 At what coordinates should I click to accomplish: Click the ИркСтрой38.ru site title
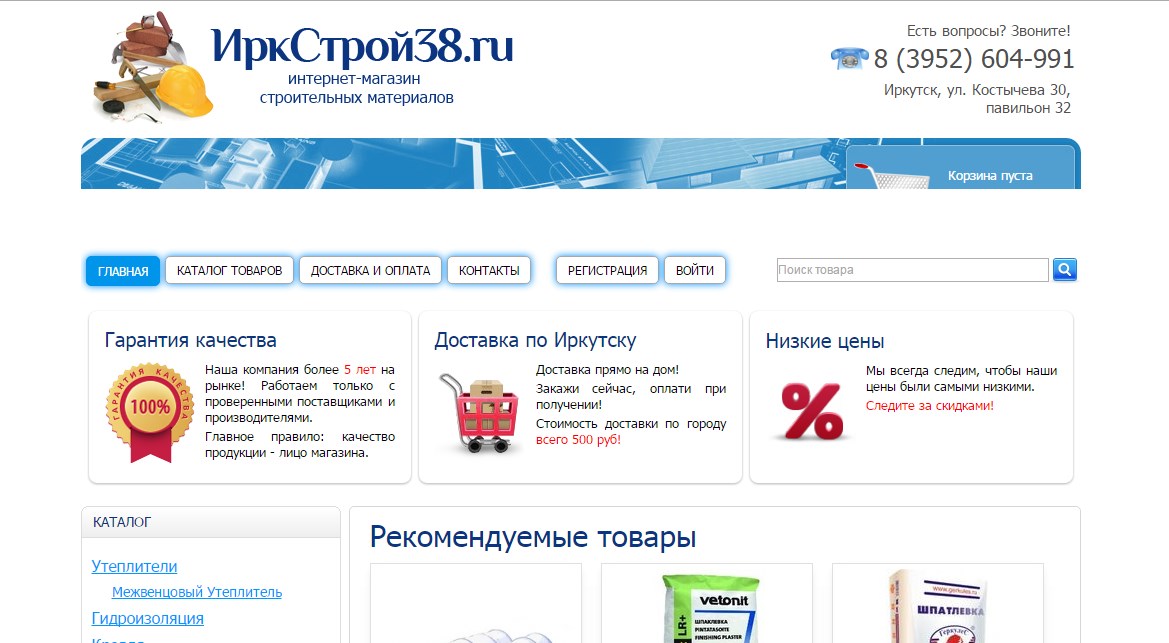[x=362, y=46]
